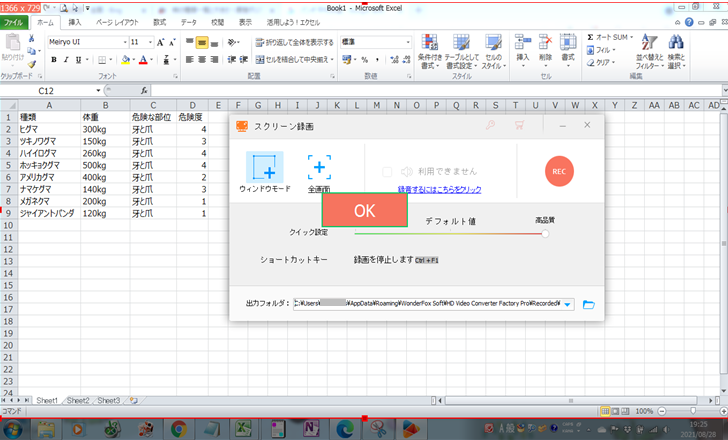Open the font size 11 dropdown
This screenshot has width=728, height=440.
(150, 42)
